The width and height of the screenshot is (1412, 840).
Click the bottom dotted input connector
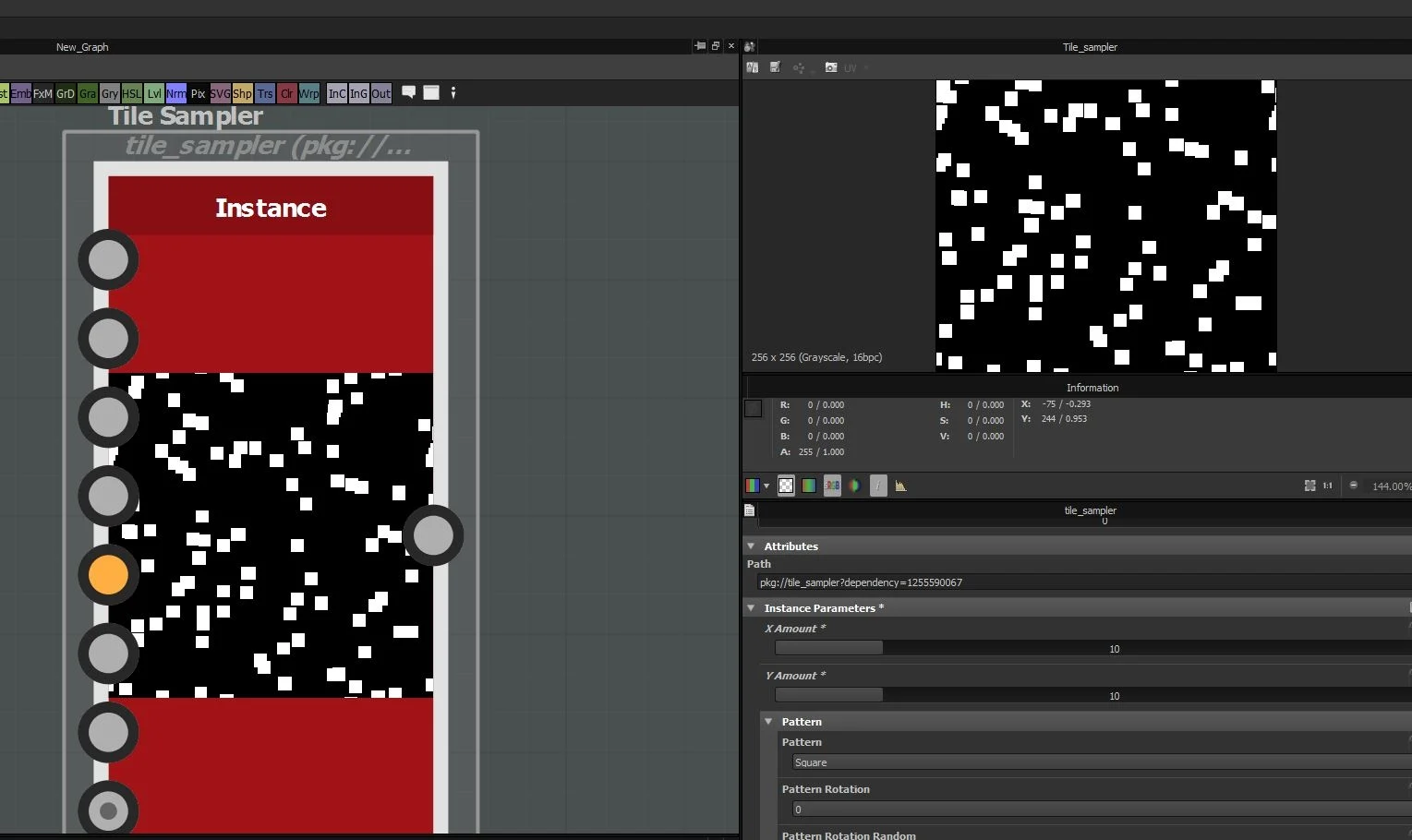(x=108, y=810)
